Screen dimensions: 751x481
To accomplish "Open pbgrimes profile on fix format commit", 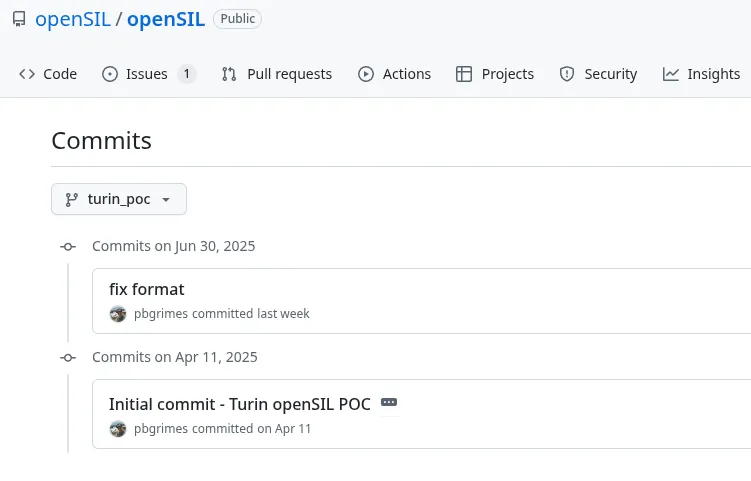I will [161, 314].
